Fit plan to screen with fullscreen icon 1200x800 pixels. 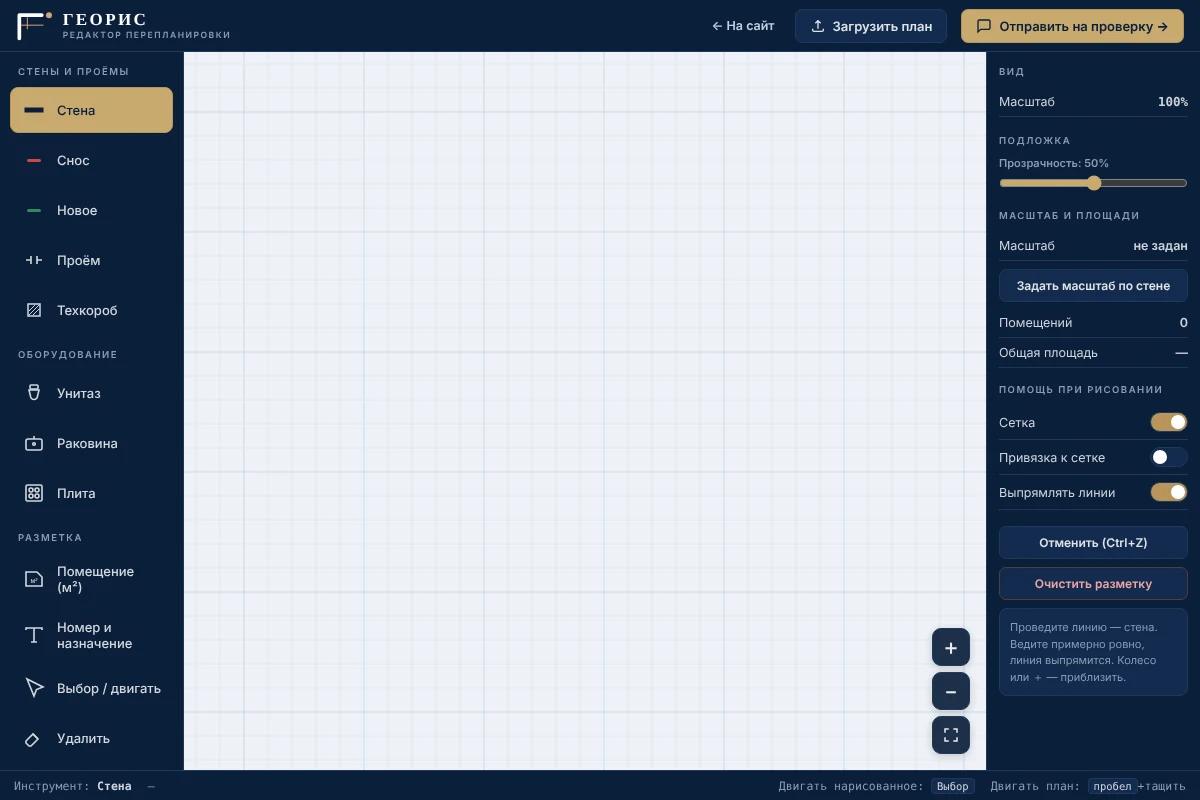(951, 735)
